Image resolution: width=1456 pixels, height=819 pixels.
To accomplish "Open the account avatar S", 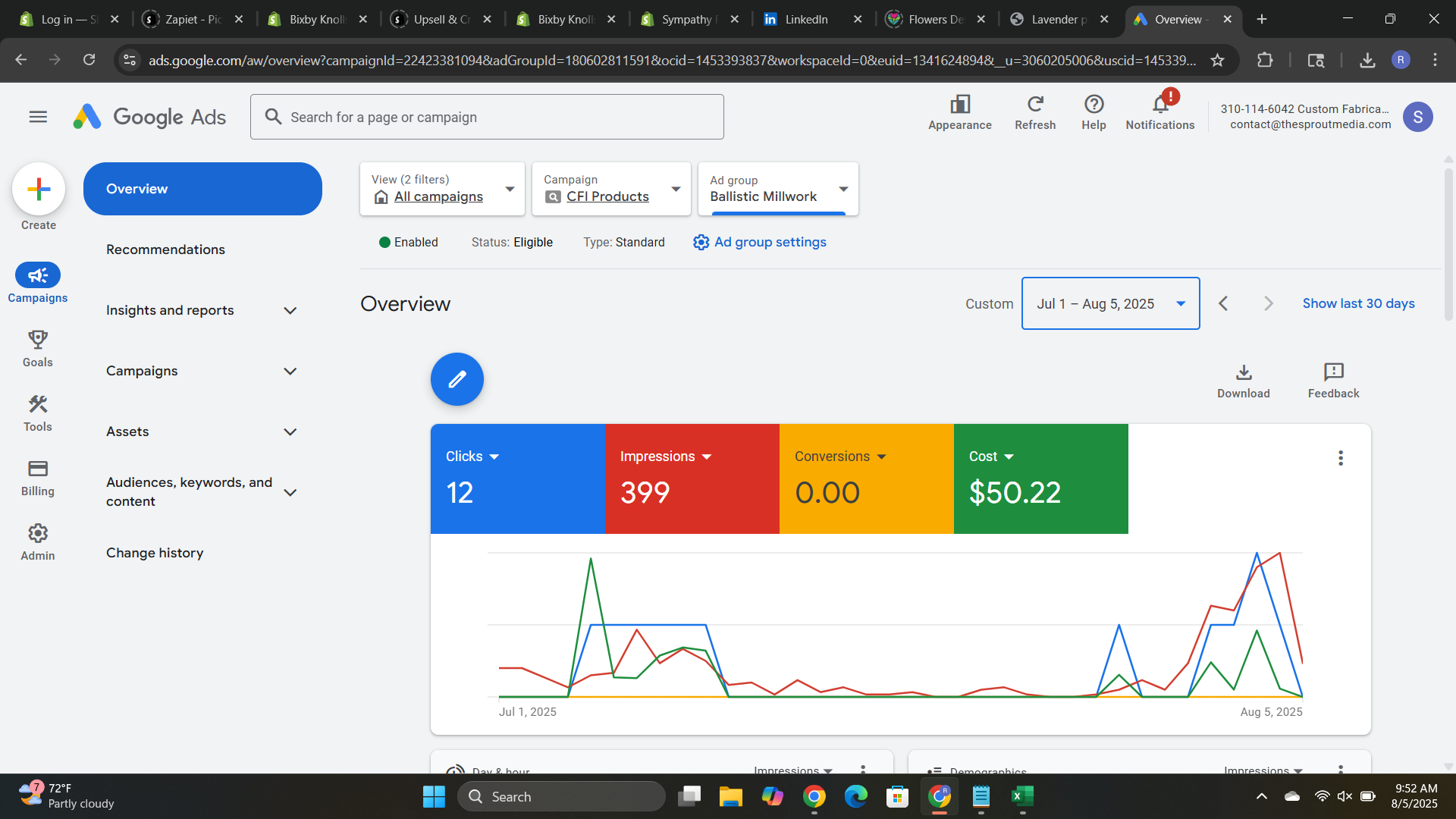I will point(1417,117).
